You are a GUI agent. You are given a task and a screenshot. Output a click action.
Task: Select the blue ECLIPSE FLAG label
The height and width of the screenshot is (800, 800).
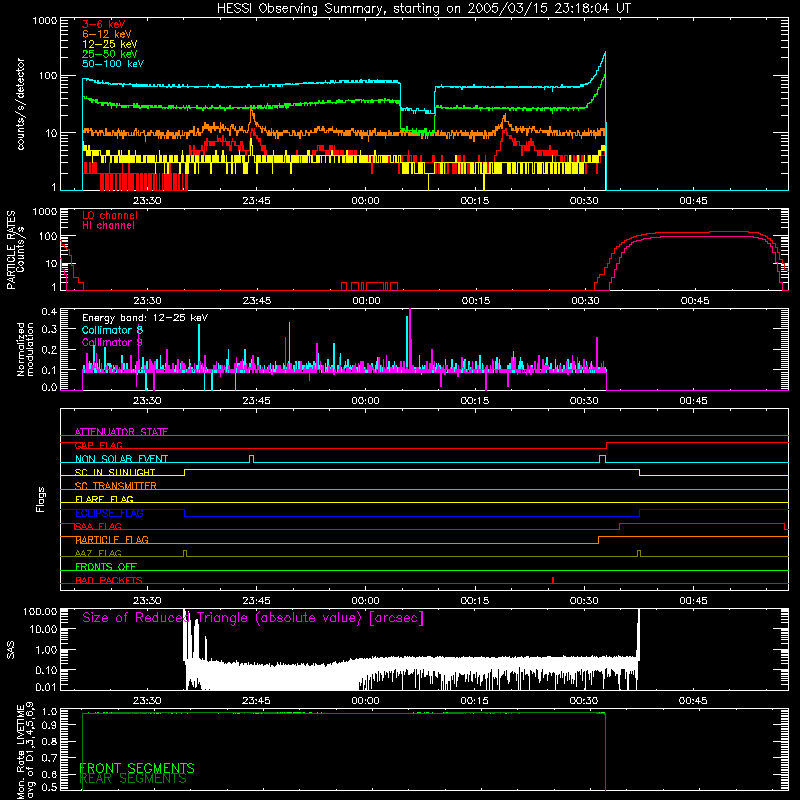click(109, 513)
